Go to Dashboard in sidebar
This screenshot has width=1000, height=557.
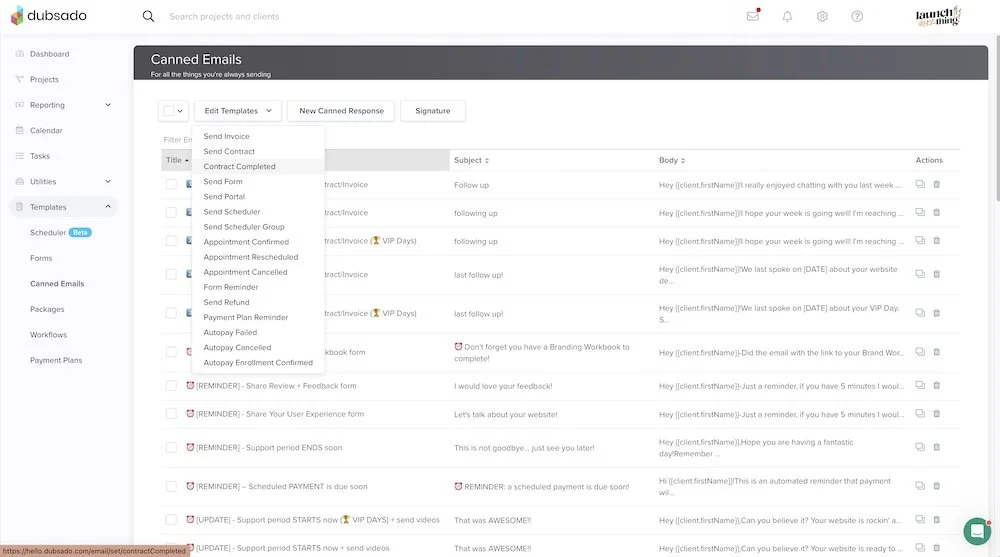pyautogui.click(x=49, y=54)
